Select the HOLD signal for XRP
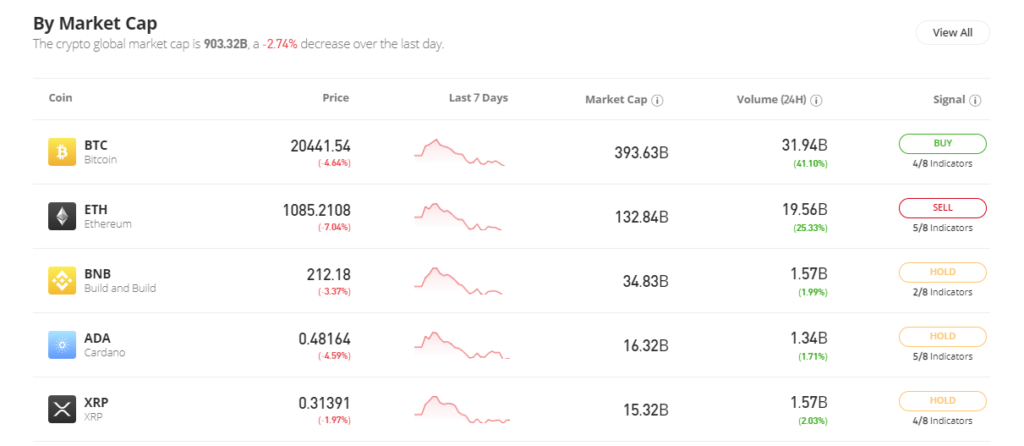The height and width of the screenshot is (446, 1024). tap(942, 401)
